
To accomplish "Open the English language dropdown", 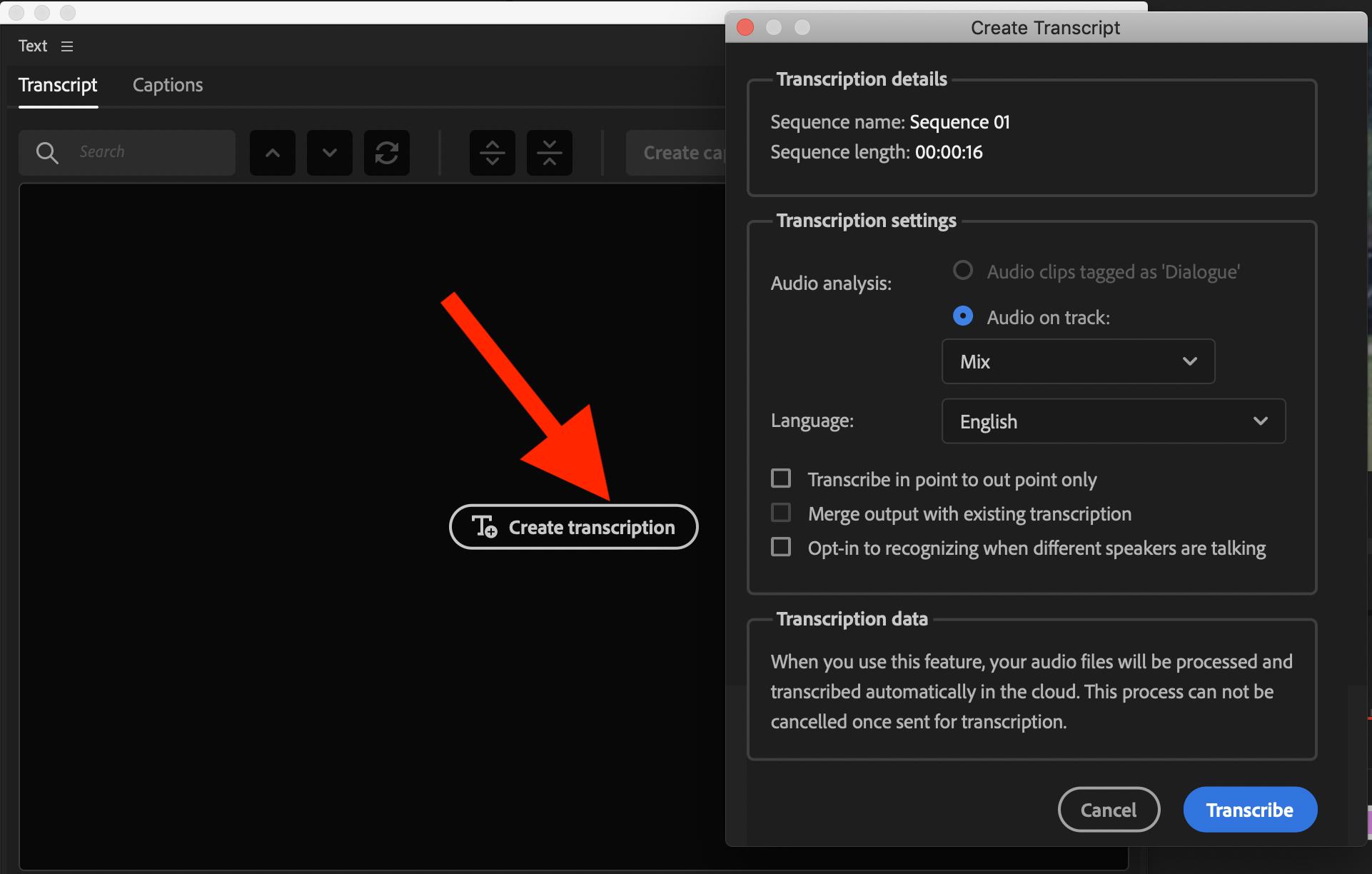I will coord(1113,421).
